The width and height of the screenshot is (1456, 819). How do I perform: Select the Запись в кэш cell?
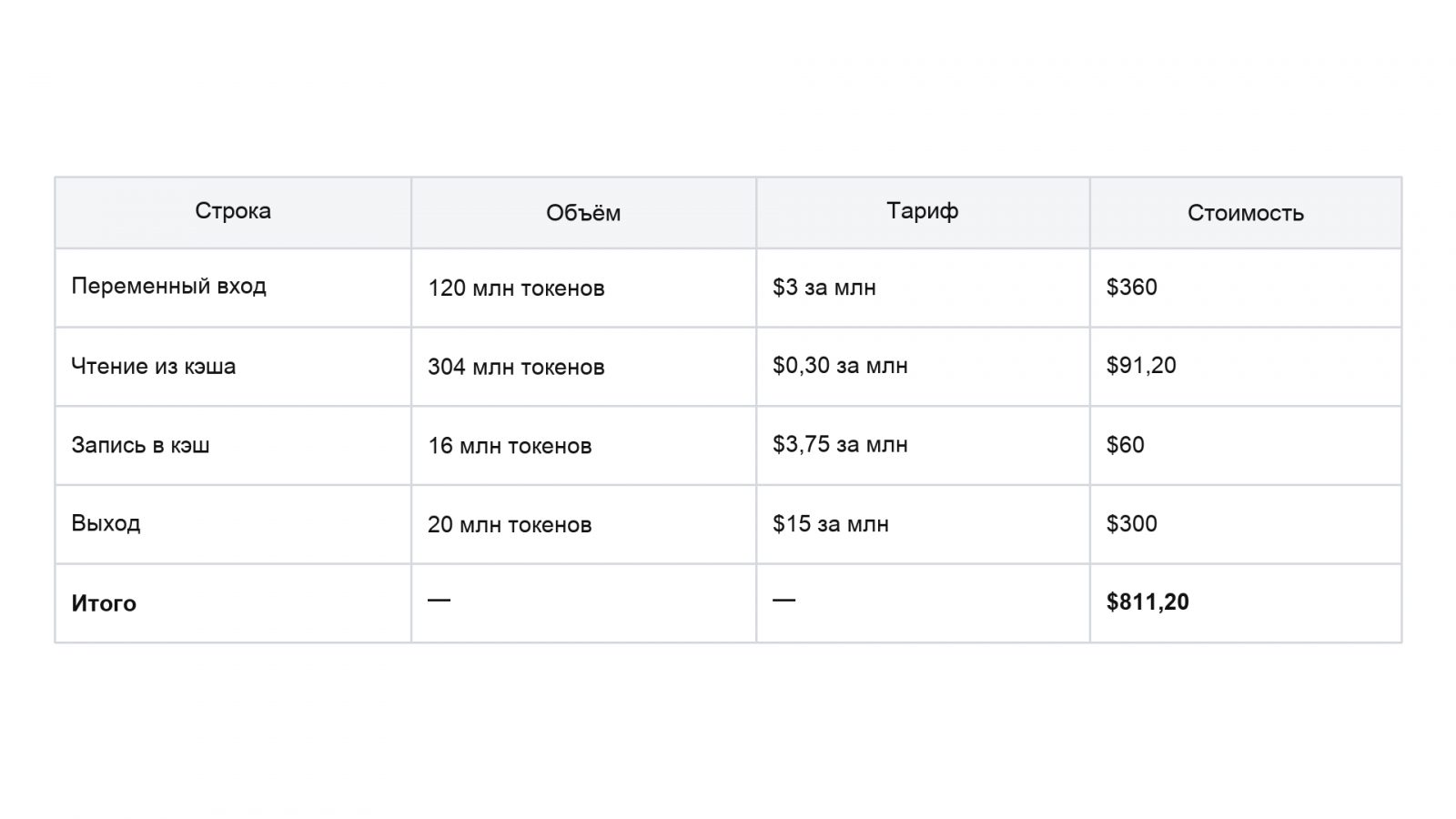[x=140, y=445]
